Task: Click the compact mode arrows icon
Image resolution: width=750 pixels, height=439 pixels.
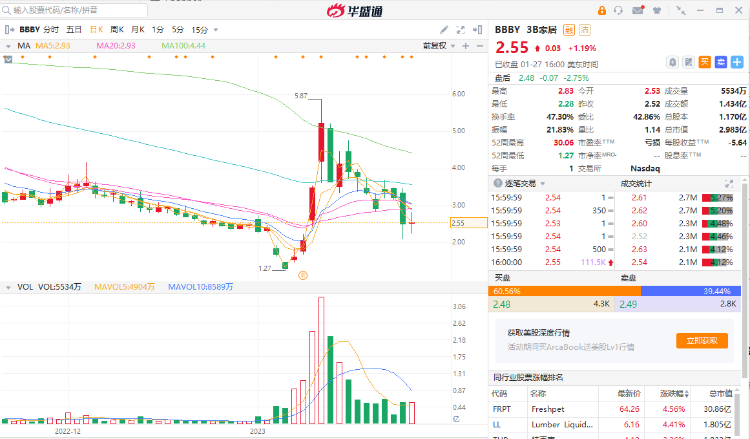Action: (x=680, y=10)
